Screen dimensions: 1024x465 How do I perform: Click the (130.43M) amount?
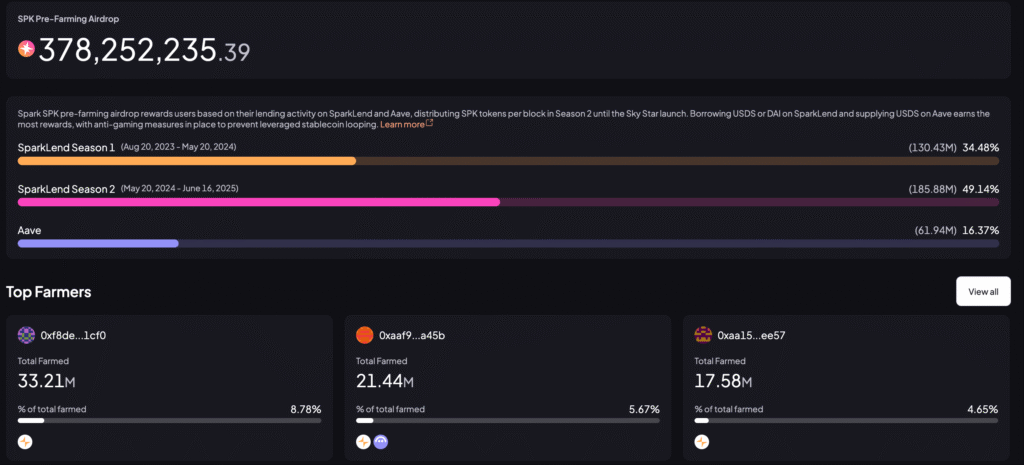pyautogui.click(x=933, y=148)
